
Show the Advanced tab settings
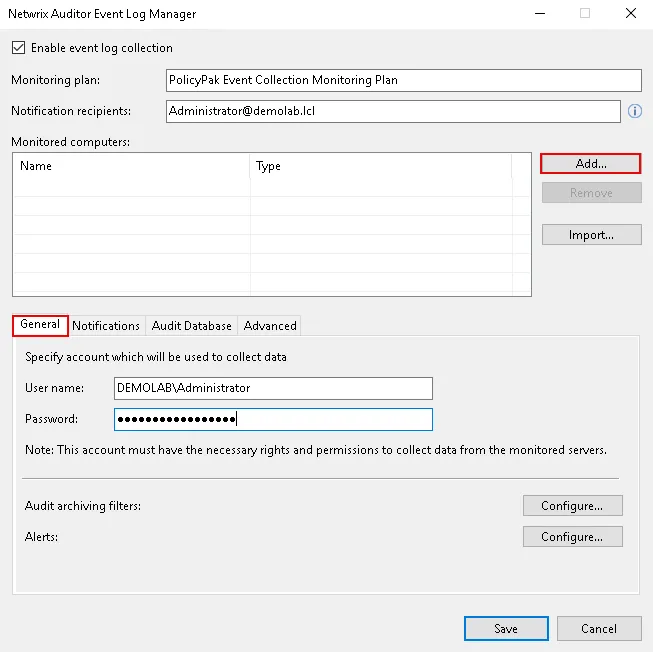[x=270, y=326]
